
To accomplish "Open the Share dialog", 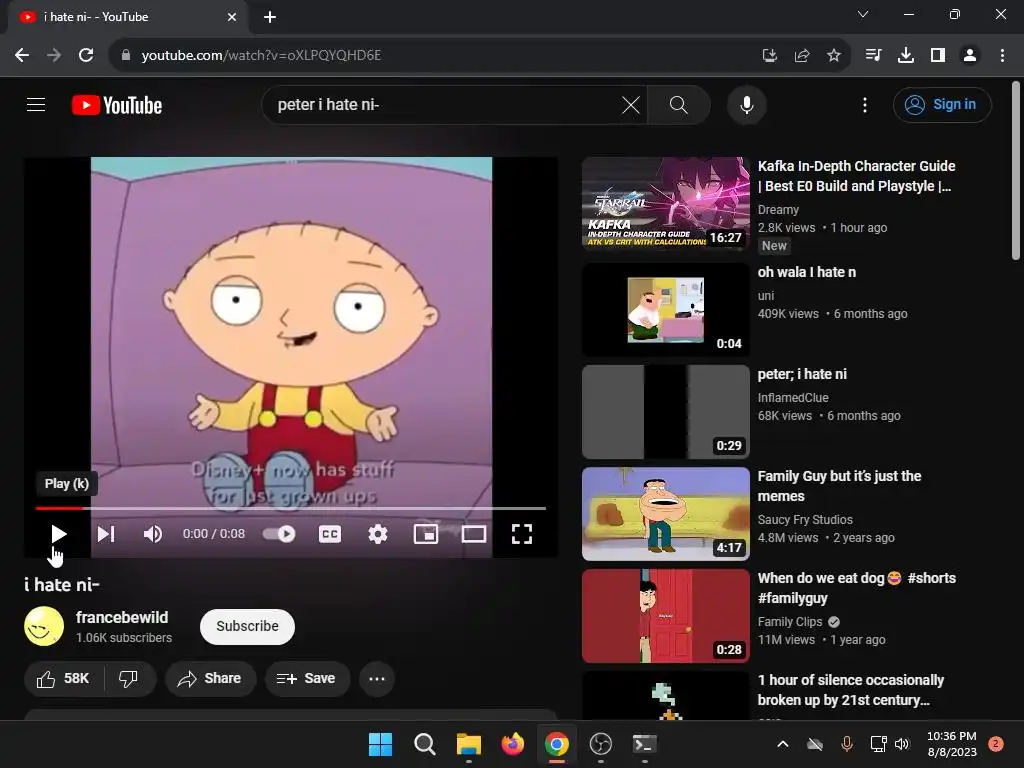I will pyautogui.click(x=210, y=679).
